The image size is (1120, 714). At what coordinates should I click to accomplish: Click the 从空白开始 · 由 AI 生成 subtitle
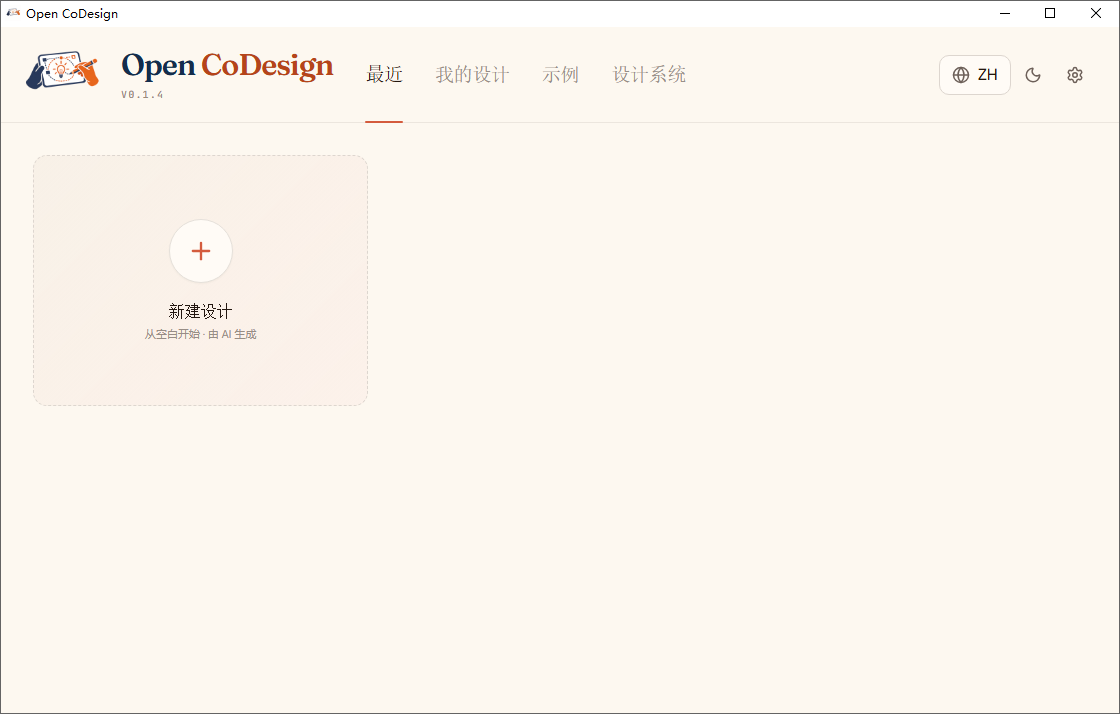[201, 334]
